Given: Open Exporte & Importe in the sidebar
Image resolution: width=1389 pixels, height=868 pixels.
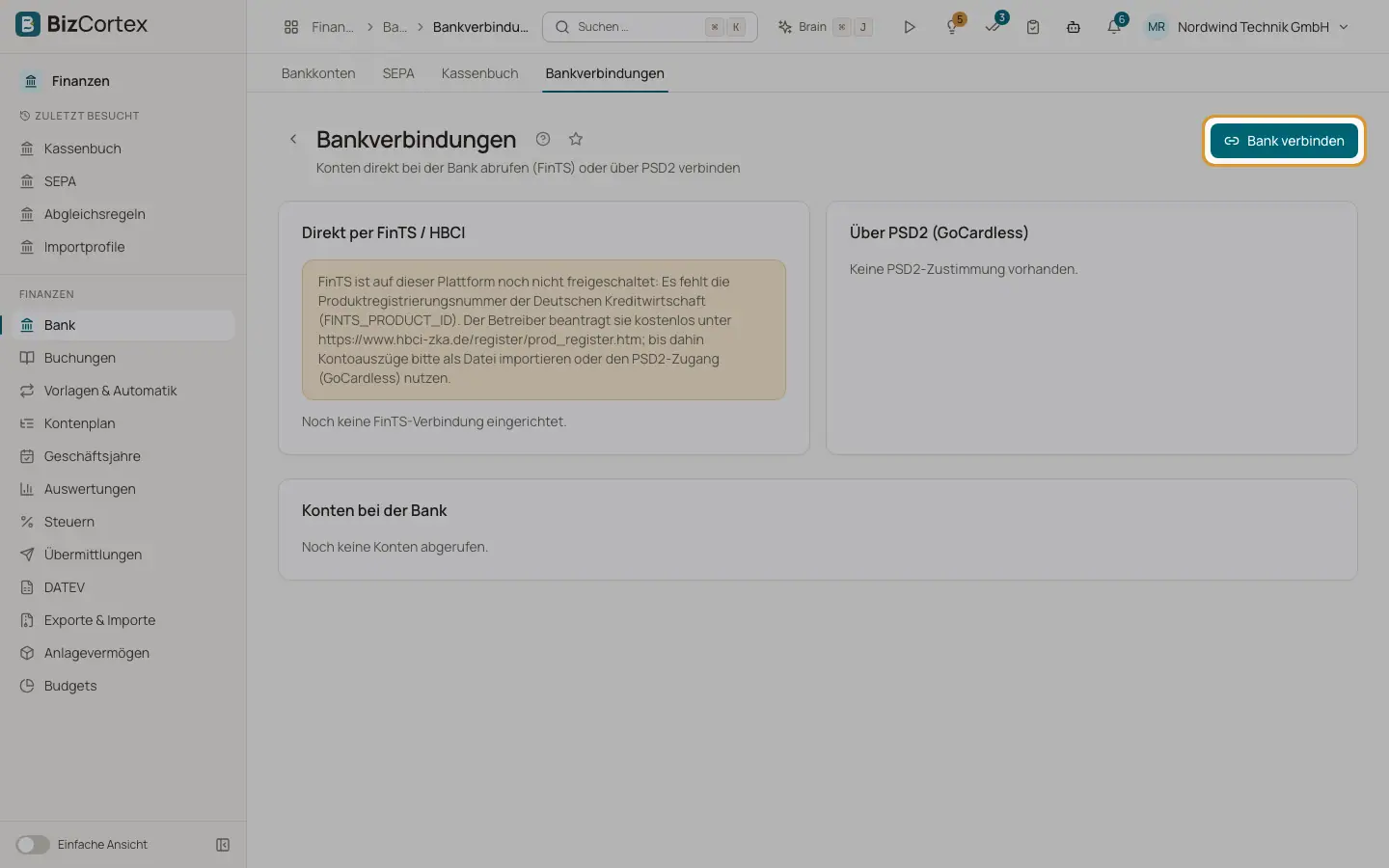Looking at the screenshot, I should coord(123,620).
